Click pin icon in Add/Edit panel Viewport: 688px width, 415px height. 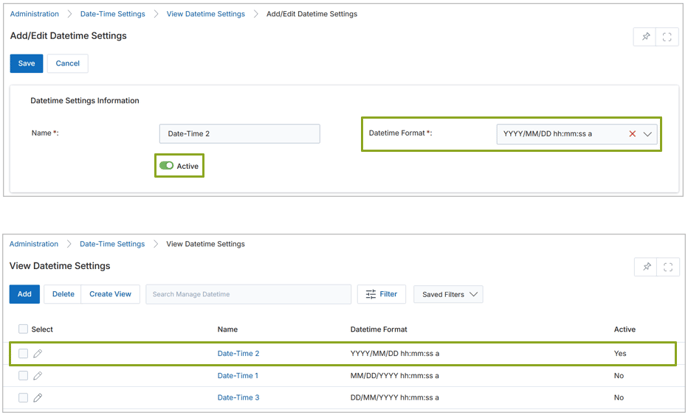click(645, 37)
